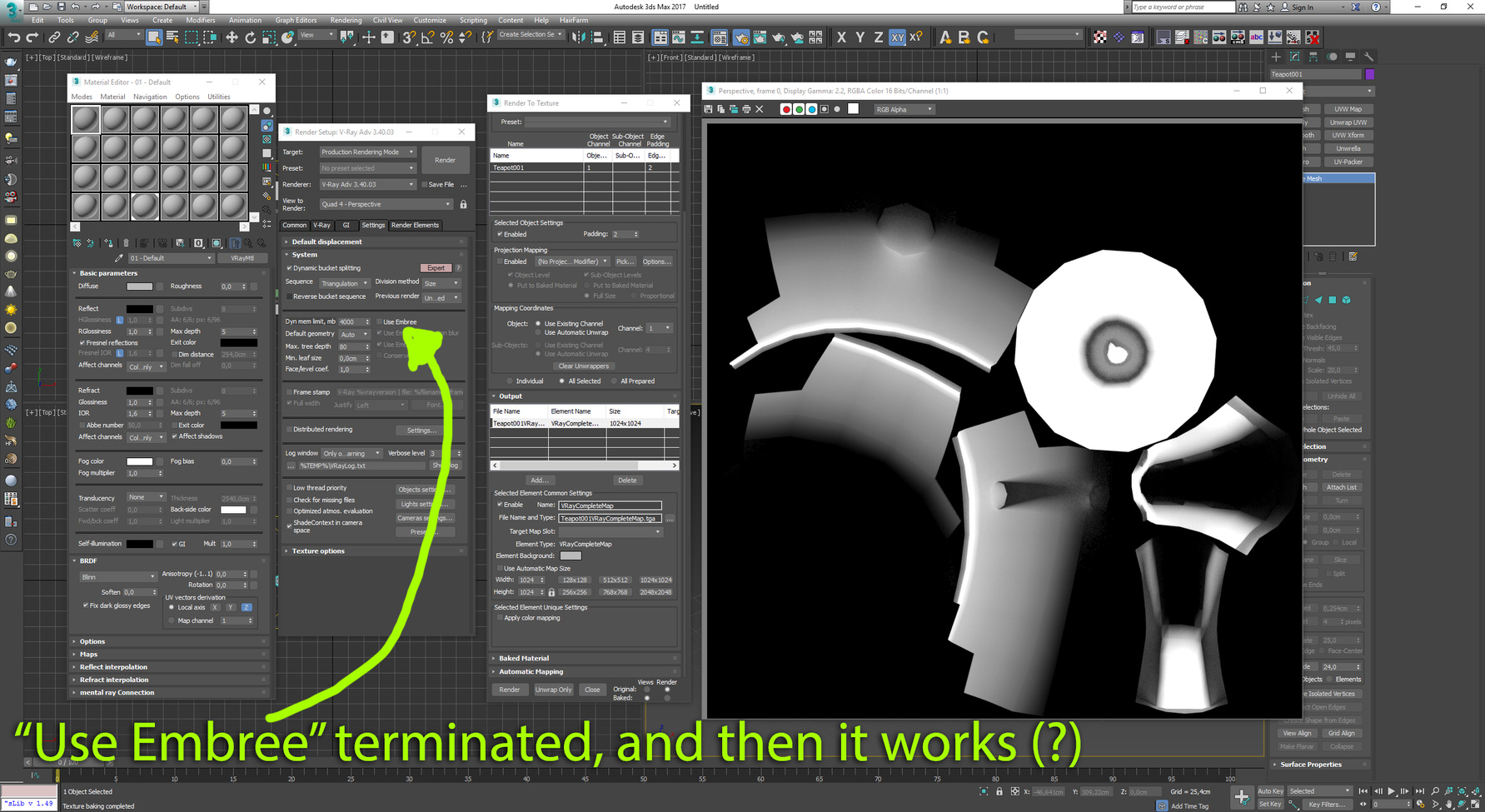Switch to Render Elements tab
Viewport: 1485px width, 812px height.
(415, 225)
